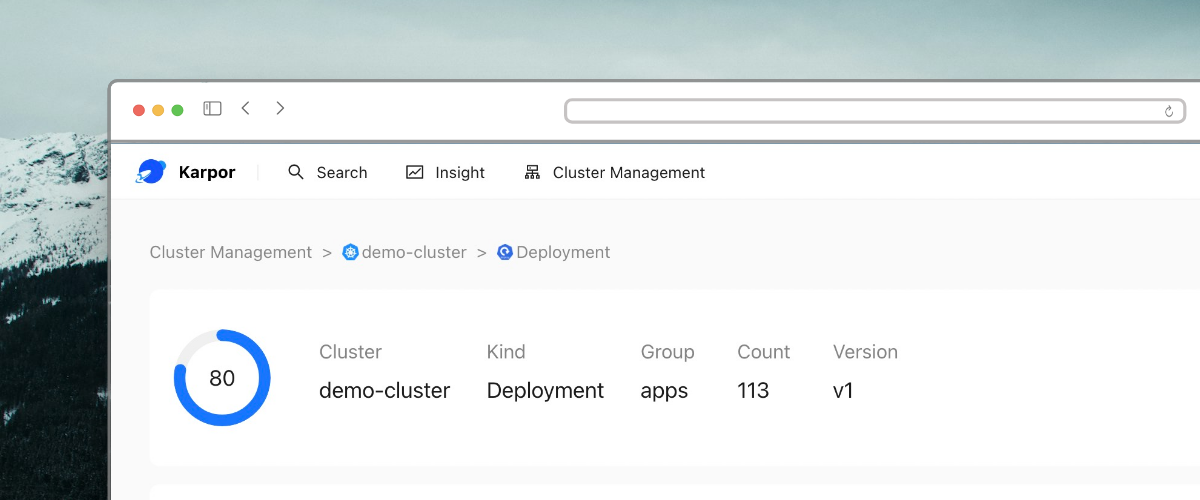Reload the page using the refresh icon
The image size is (1200, 500).
coord(1168,111)
